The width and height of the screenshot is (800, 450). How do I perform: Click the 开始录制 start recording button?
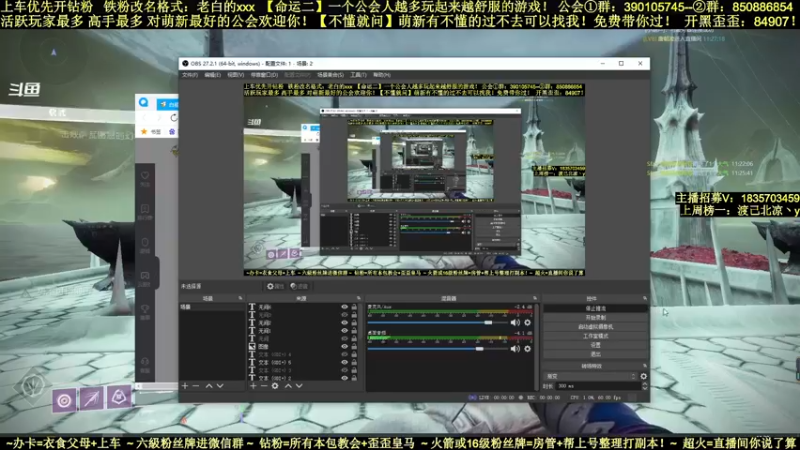point(595,317)
